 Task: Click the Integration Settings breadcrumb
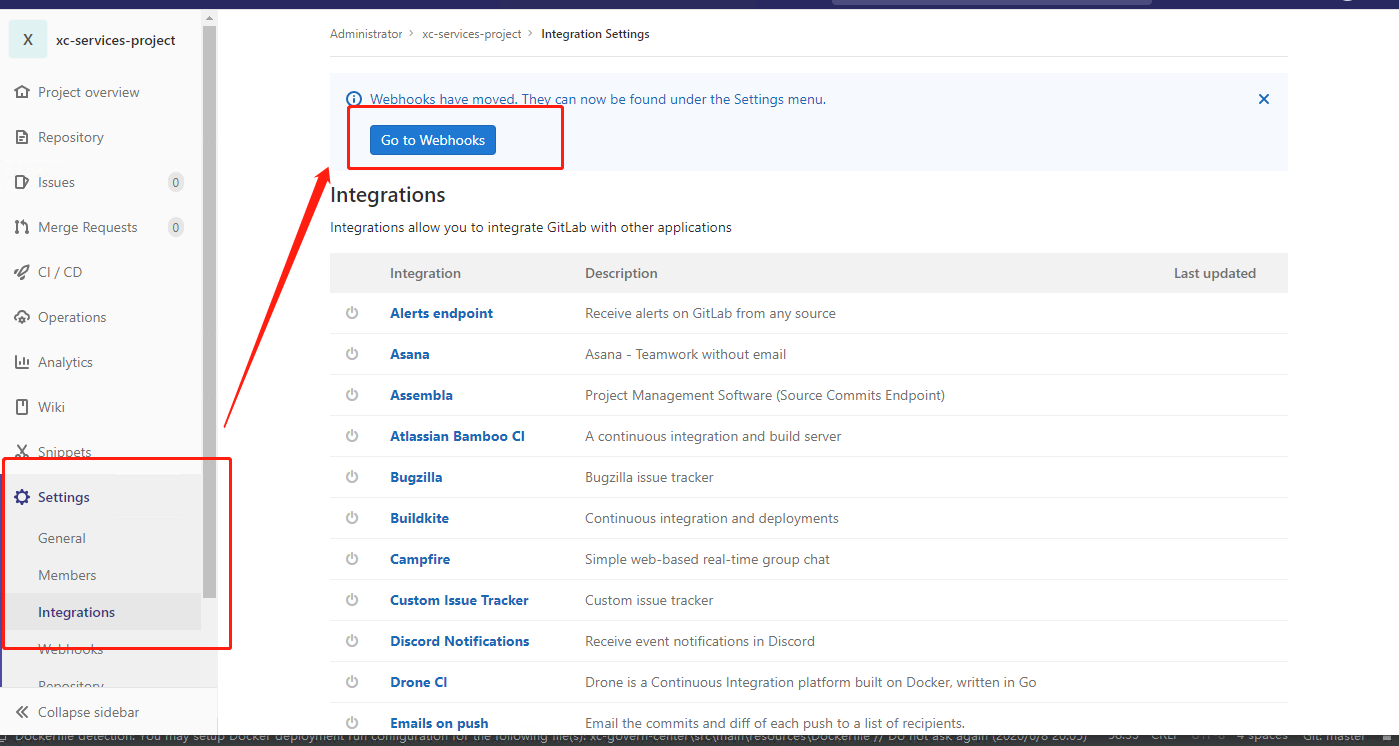click(x=595, y=34)
